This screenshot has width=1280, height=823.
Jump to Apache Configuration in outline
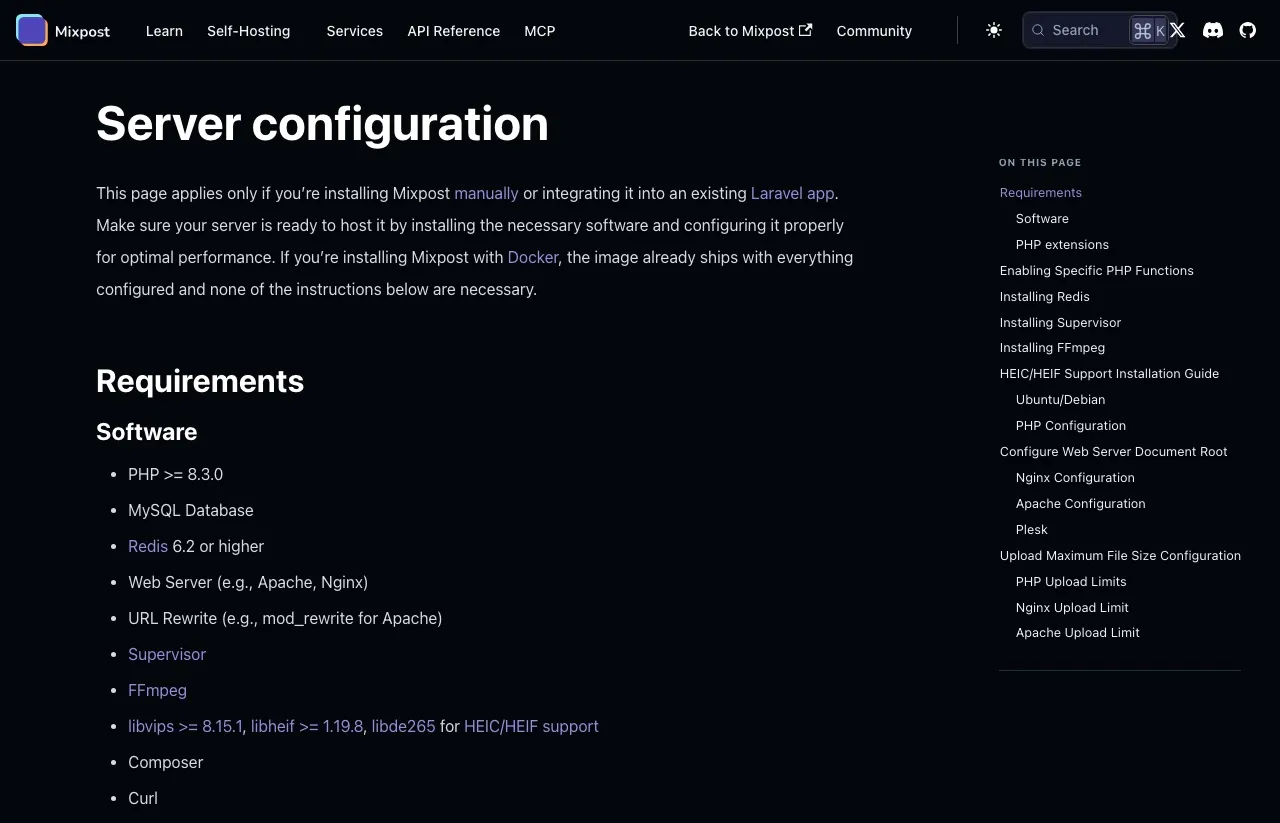[1081, 504]
